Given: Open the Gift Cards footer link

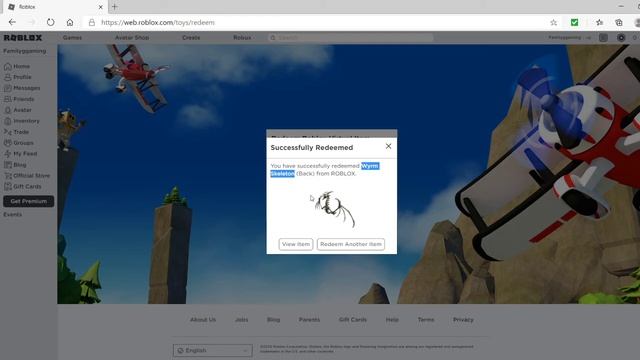Looking at the screenshot, I should click(x=353, y=320).
